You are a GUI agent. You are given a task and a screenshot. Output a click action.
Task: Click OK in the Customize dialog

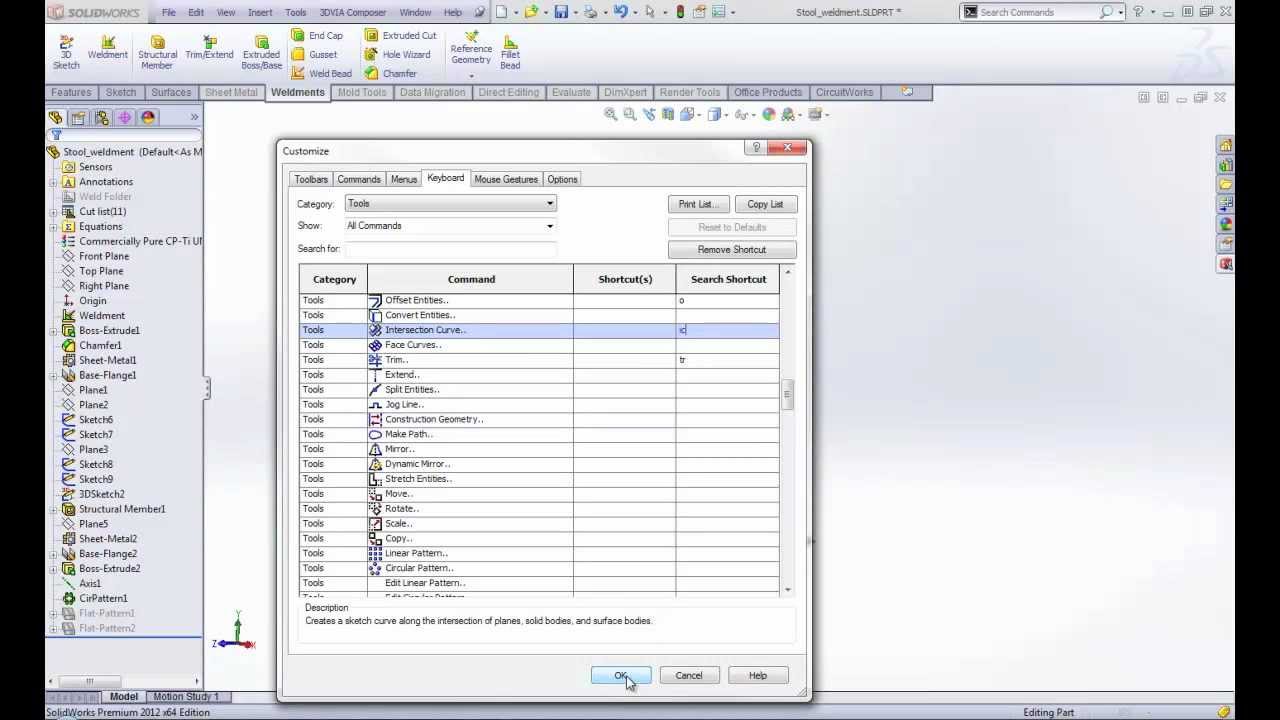click(621, 676)
